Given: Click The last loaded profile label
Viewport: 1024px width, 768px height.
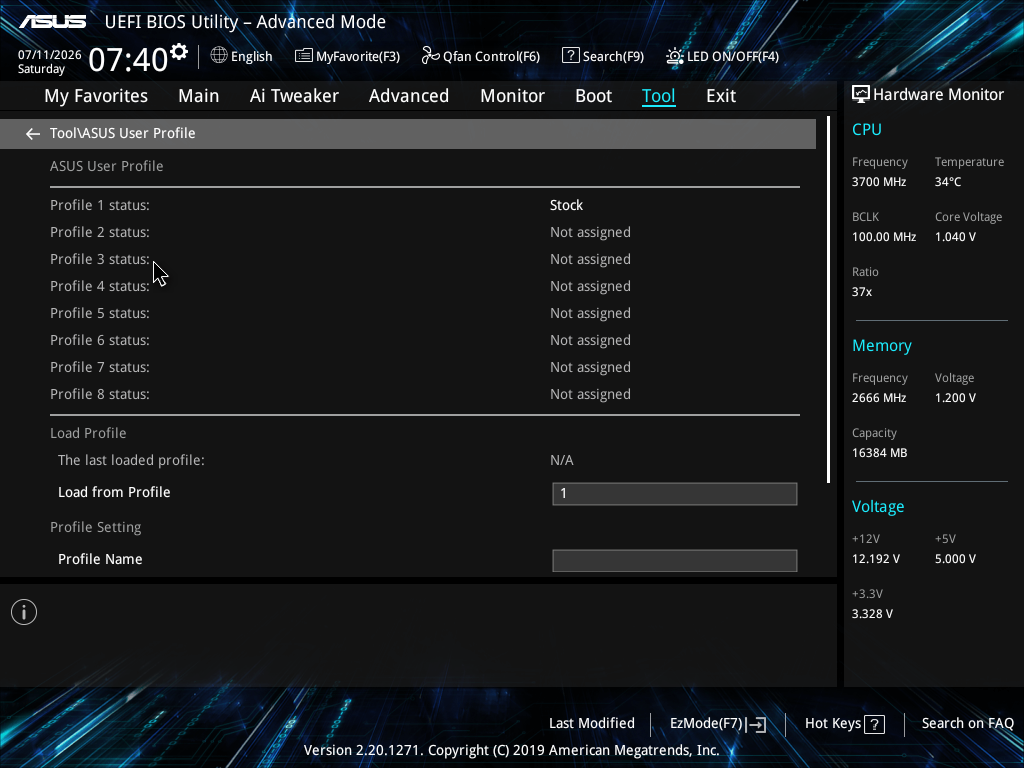Looking at the screenshot, I should coord(131,460).
